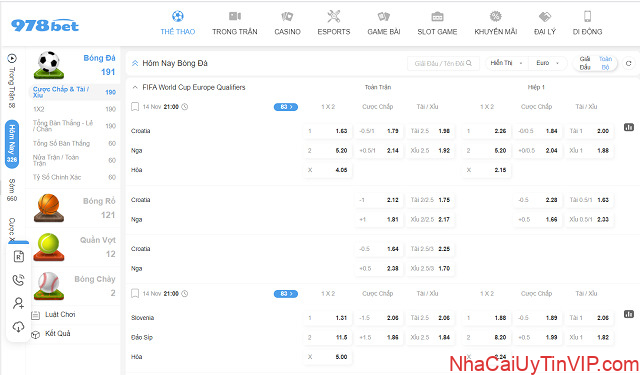
Task: Open the Euro odds format dropdown
Action: point(547,63)
